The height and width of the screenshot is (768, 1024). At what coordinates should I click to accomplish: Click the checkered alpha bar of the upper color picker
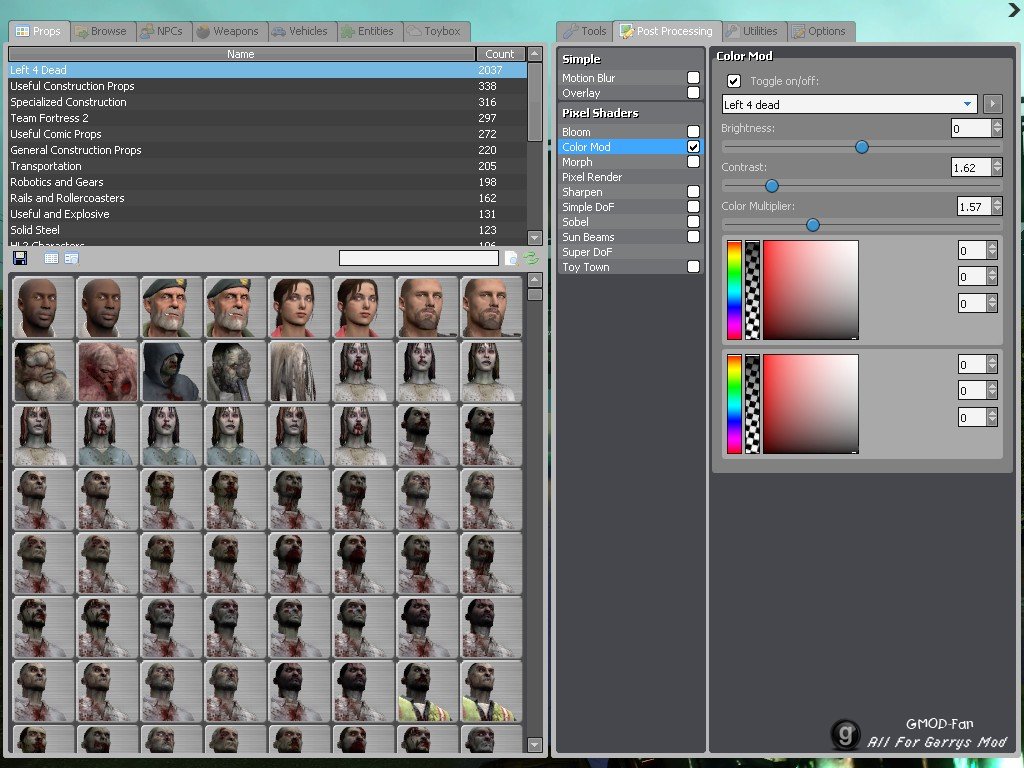(752, 290)
